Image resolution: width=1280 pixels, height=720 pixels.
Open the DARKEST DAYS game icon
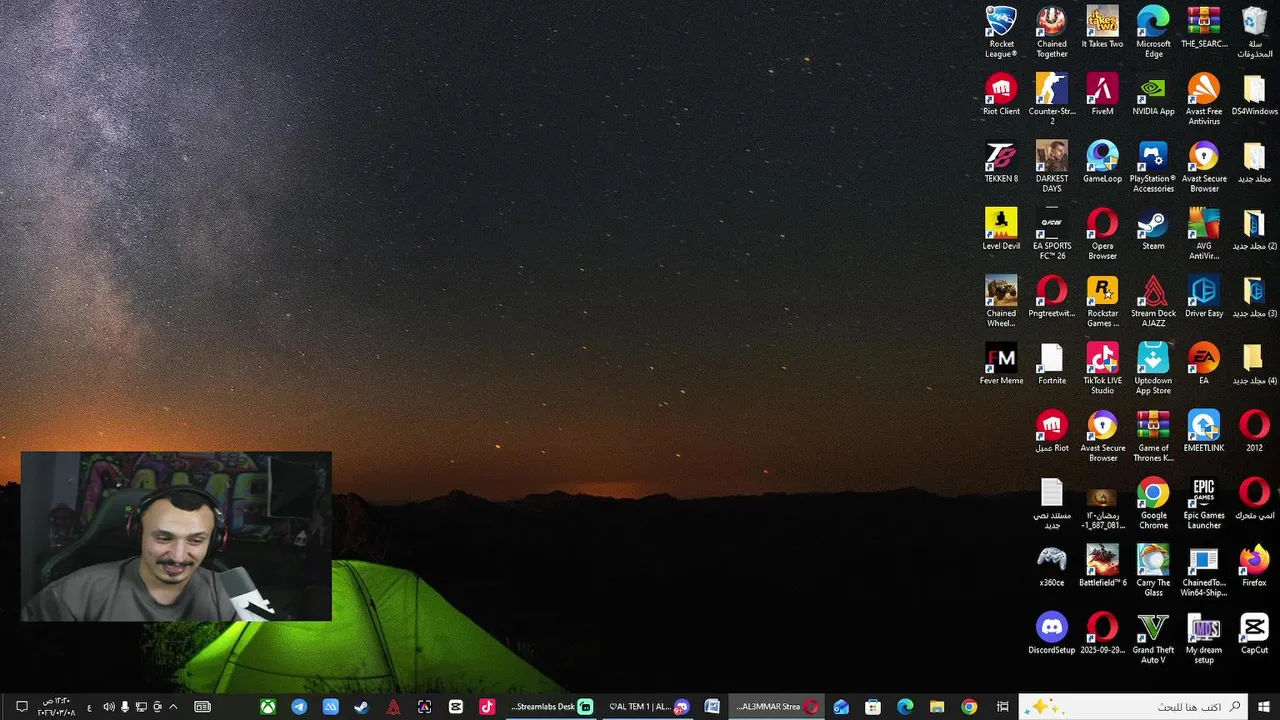point(1052,166)
